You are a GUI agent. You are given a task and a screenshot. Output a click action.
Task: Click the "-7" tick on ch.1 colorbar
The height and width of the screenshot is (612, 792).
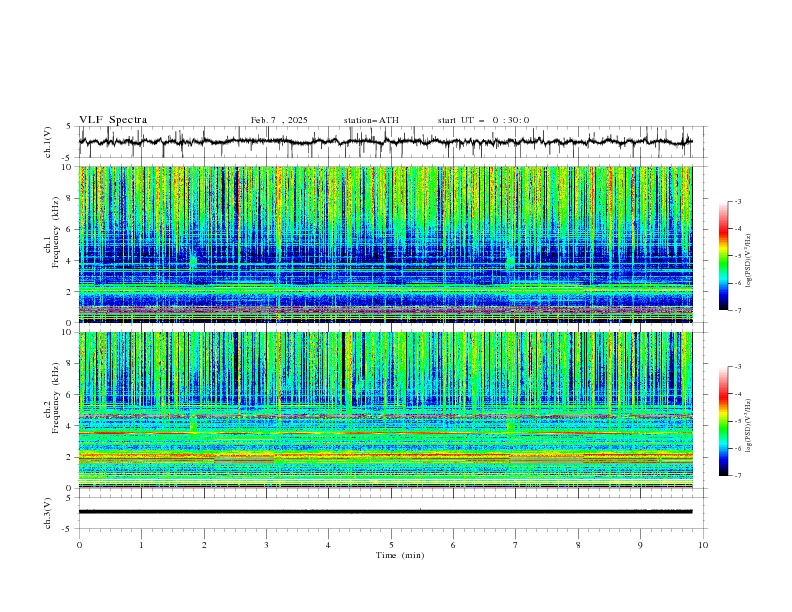(738, 310)
